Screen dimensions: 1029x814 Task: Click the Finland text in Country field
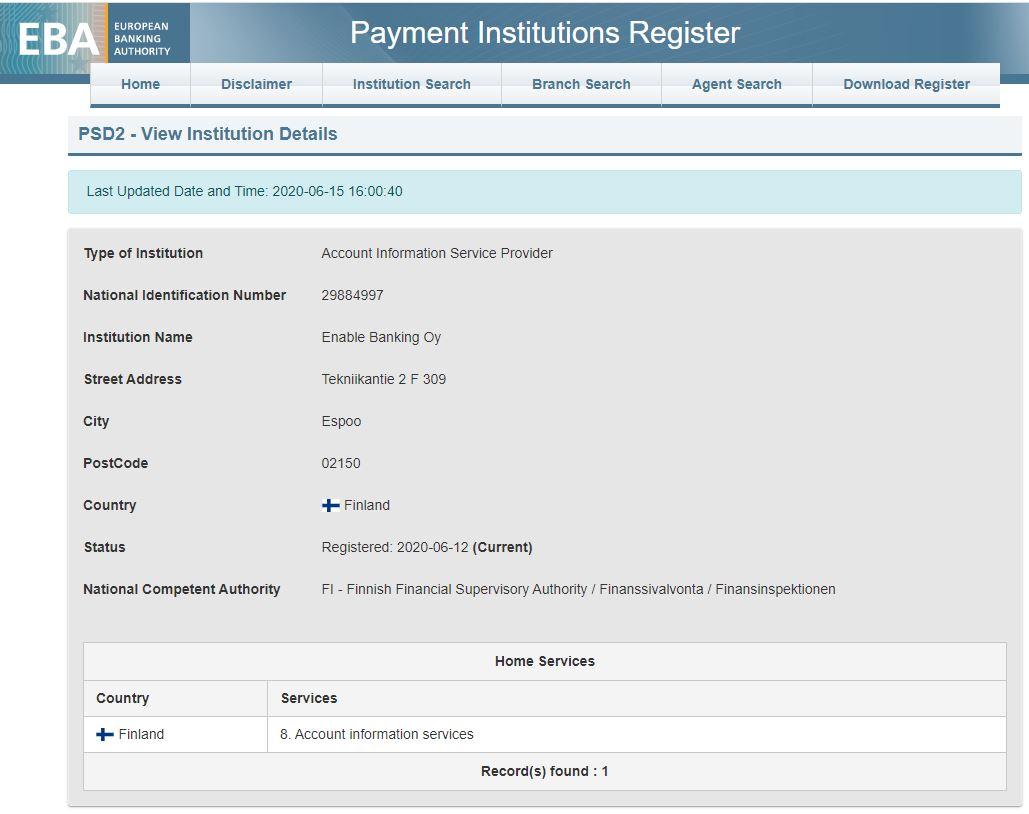click(367, 505)
